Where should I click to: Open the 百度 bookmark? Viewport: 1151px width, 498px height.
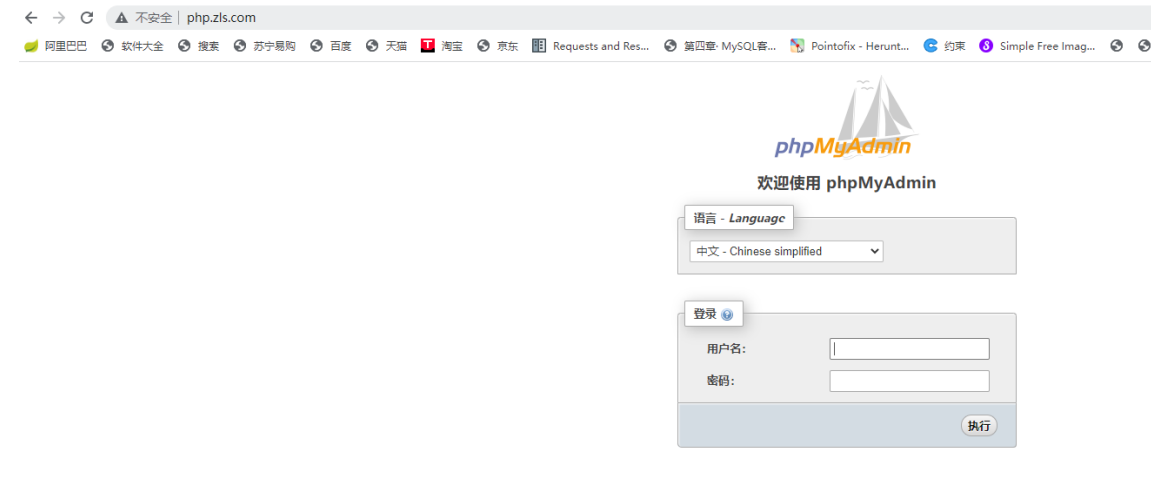(331, 46)
